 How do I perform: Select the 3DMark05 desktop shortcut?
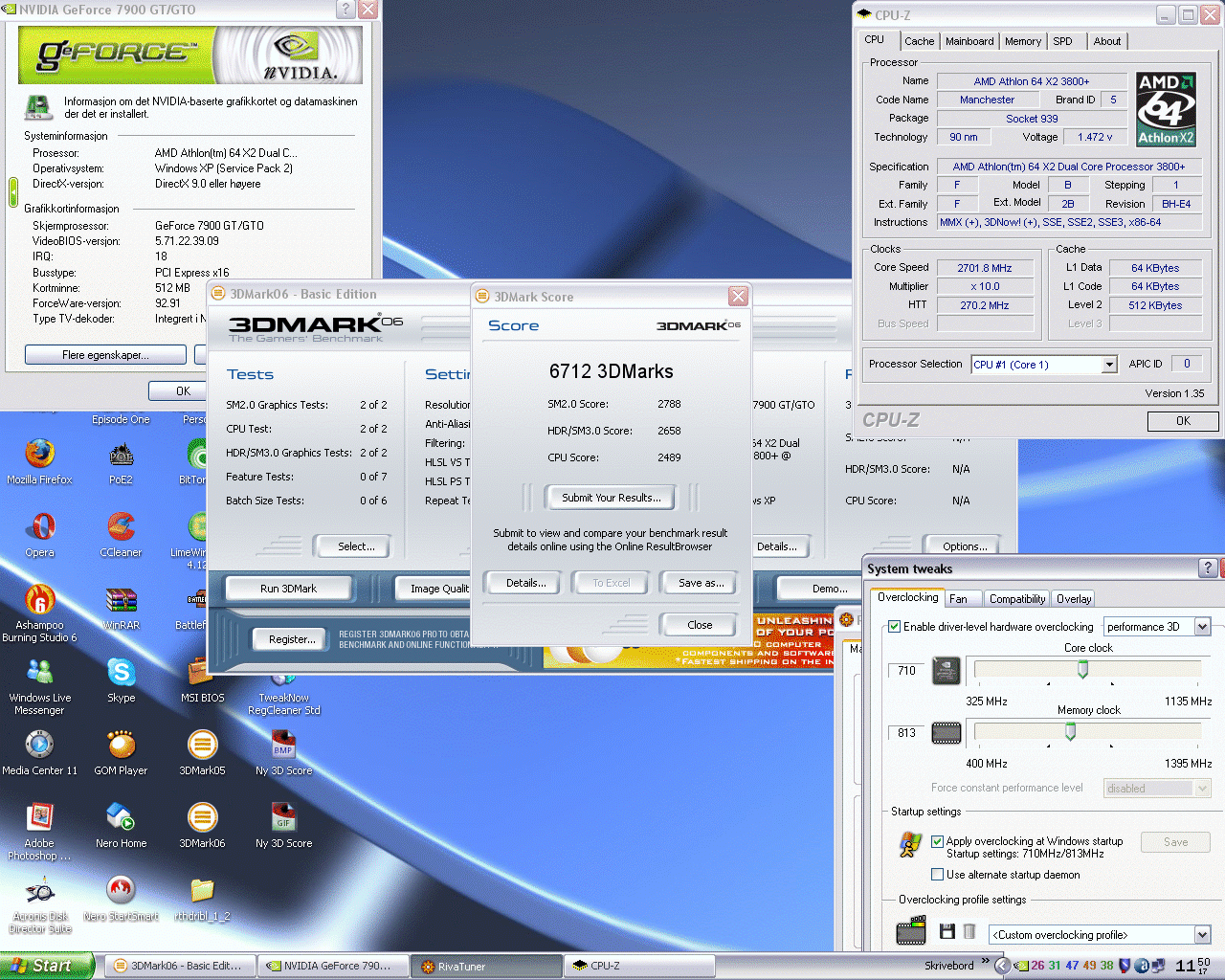(202, 746)
